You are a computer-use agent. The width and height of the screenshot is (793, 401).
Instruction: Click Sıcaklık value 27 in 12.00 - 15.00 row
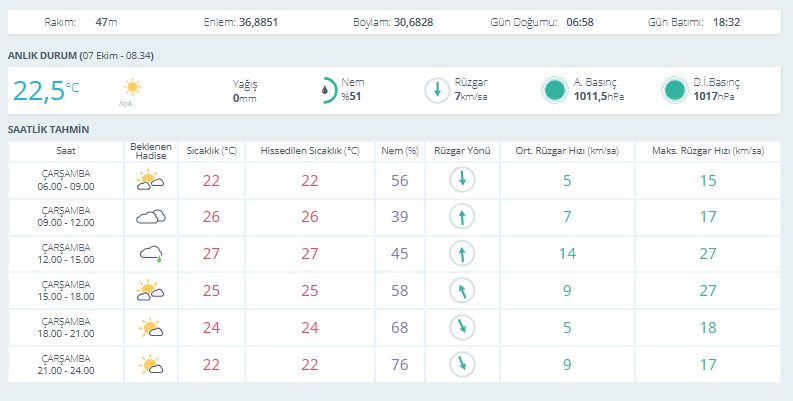click(211, 254)
